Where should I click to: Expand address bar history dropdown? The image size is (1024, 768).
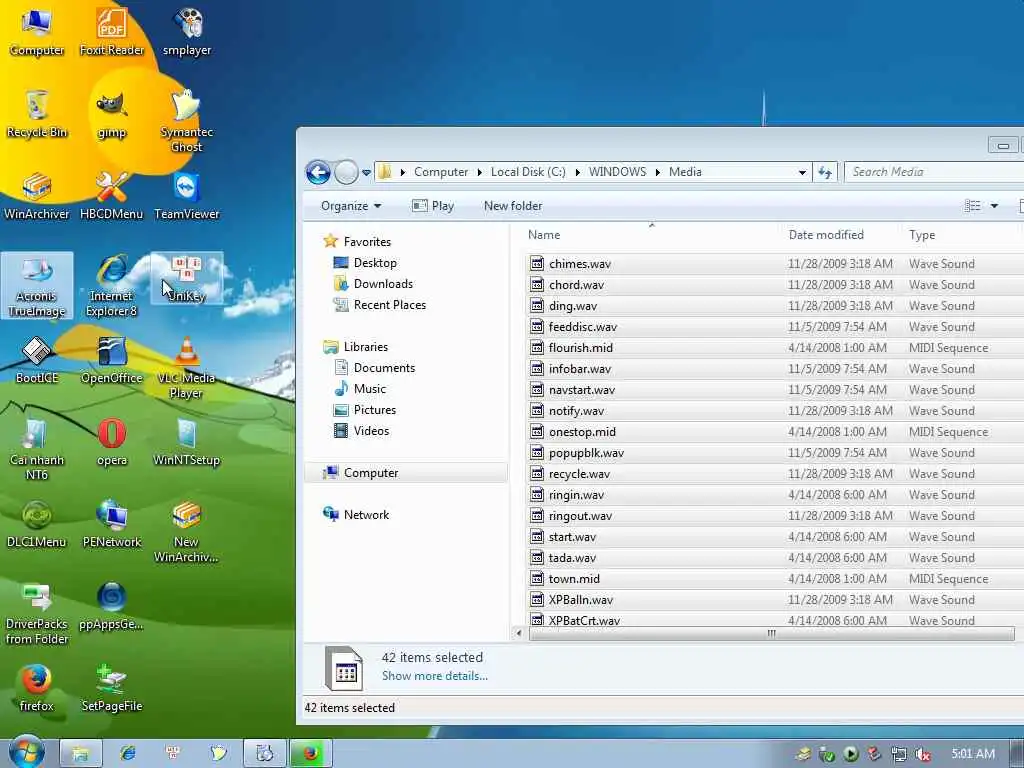coord(802,172)
